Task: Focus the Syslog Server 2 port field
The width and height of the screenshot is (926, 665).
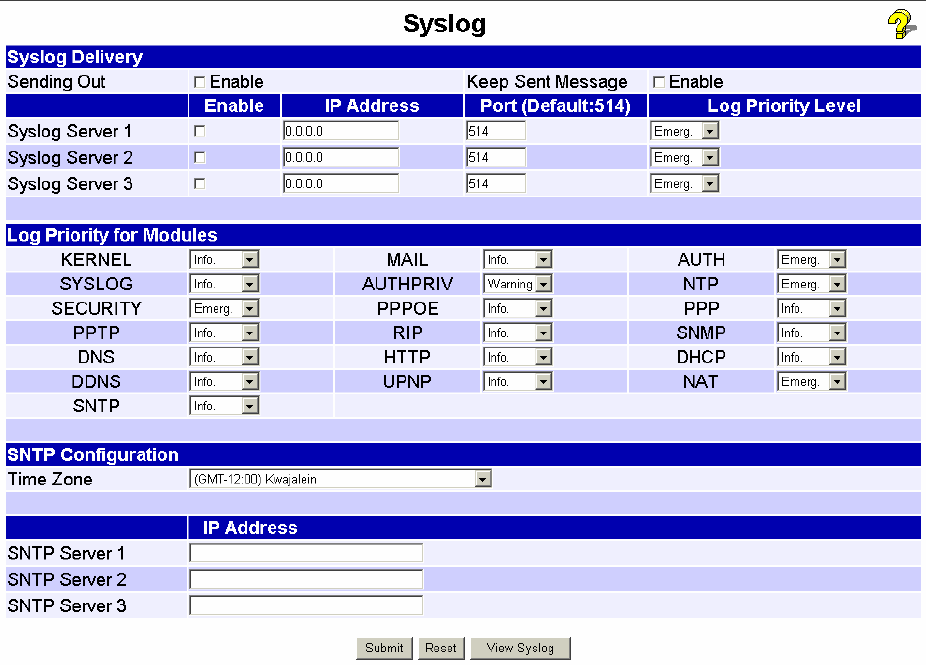Action: pyautogui.click(x=496, y=158)
